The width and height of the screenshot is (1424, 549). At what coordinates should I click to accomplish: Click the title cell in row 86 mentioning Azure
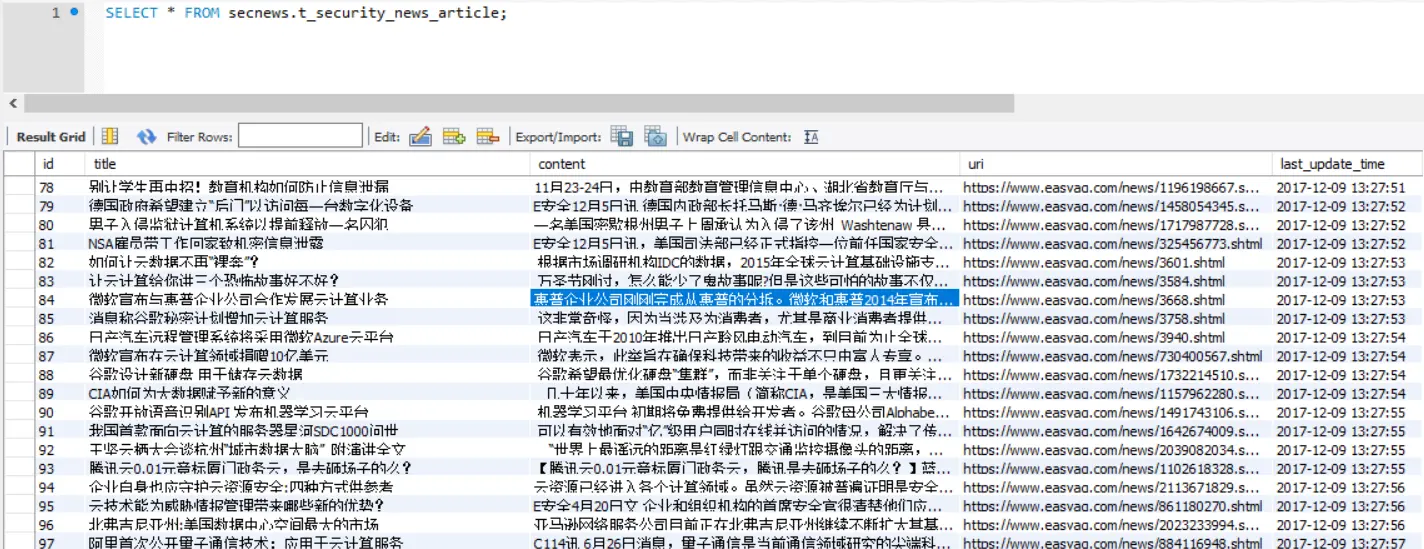click(308, 337)
